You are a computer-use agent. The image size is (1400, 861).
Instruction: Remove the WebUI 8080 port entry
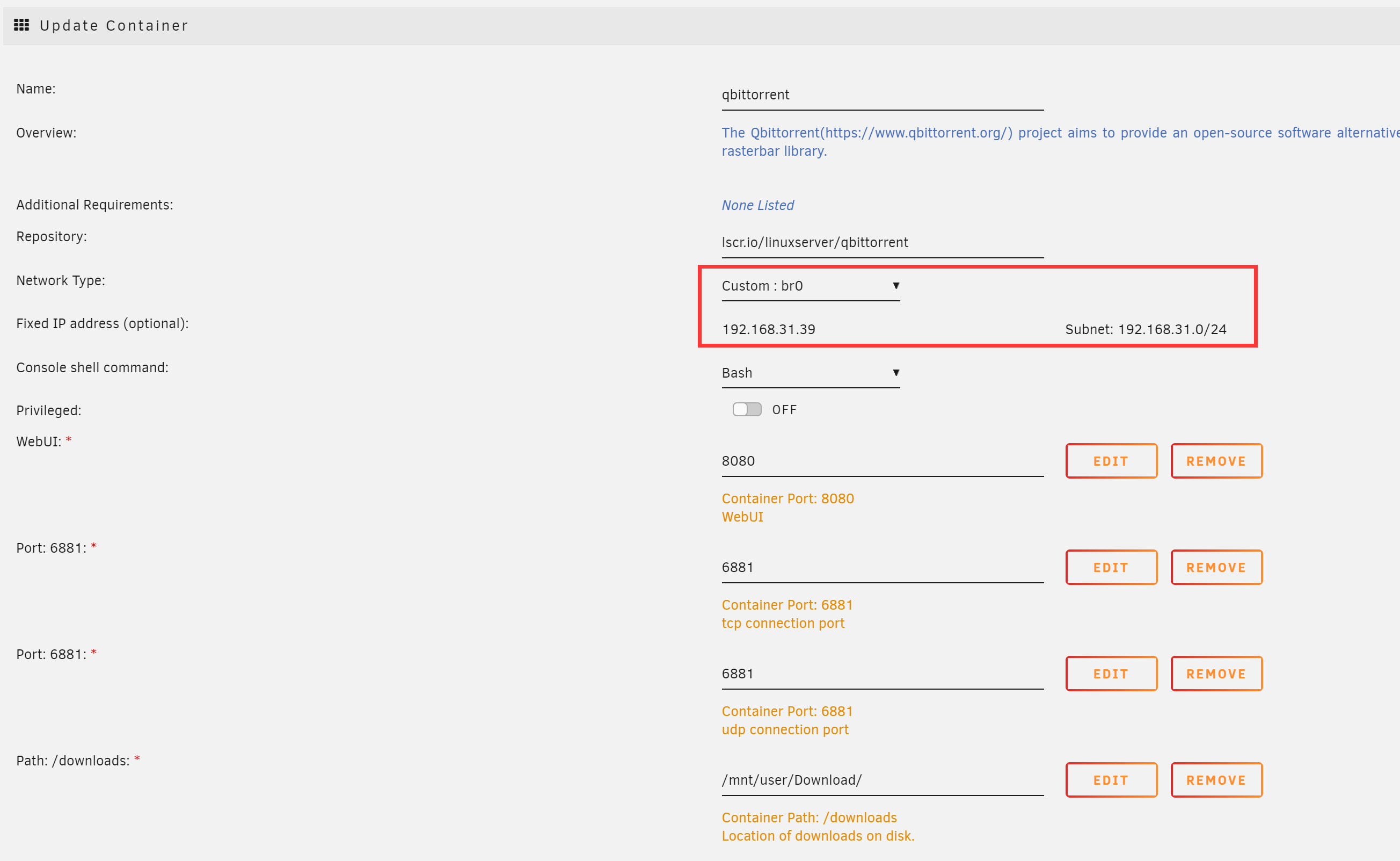[1216, 461]
